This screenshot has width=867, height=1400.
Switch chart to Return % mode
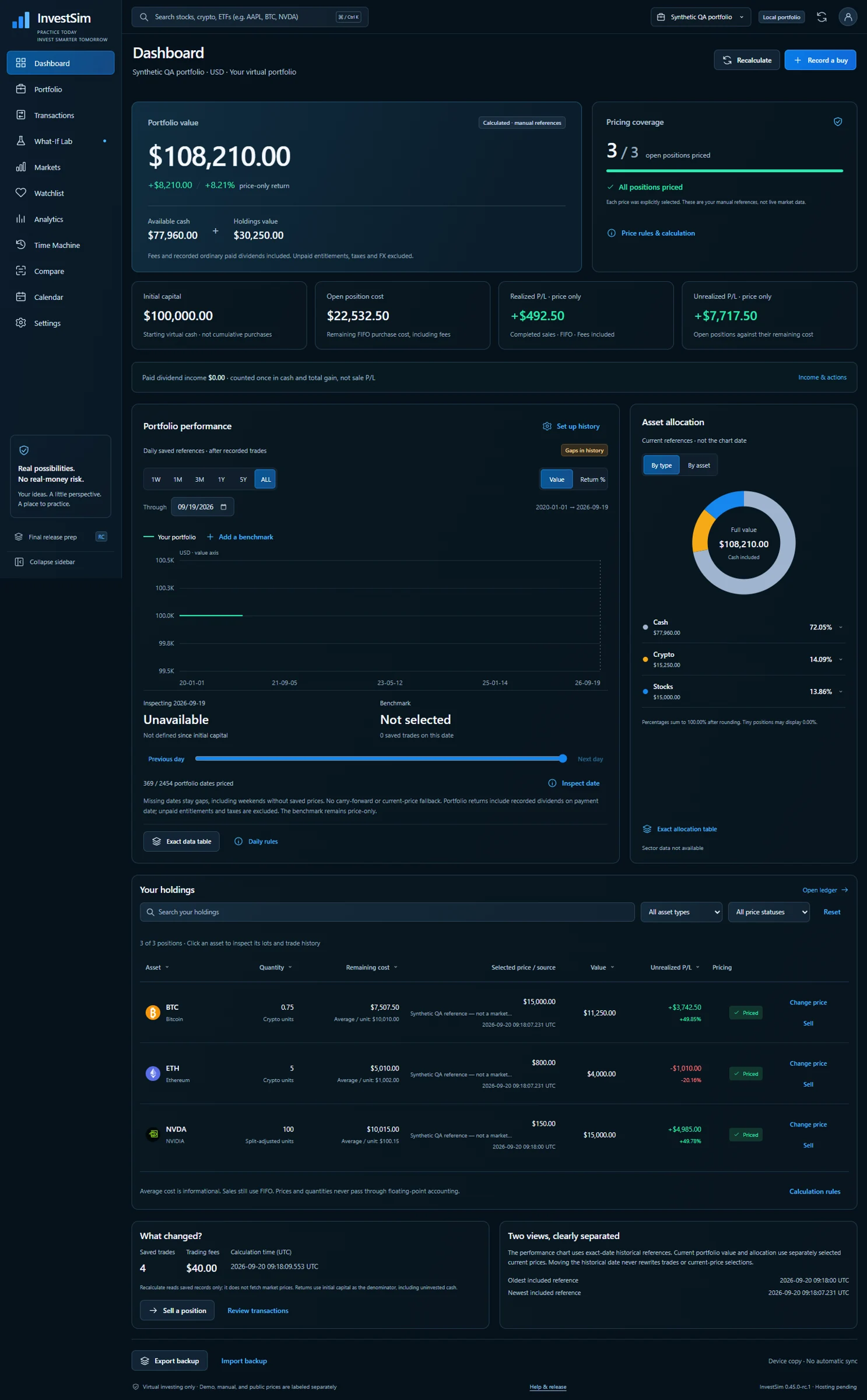[x=592, y=480]
